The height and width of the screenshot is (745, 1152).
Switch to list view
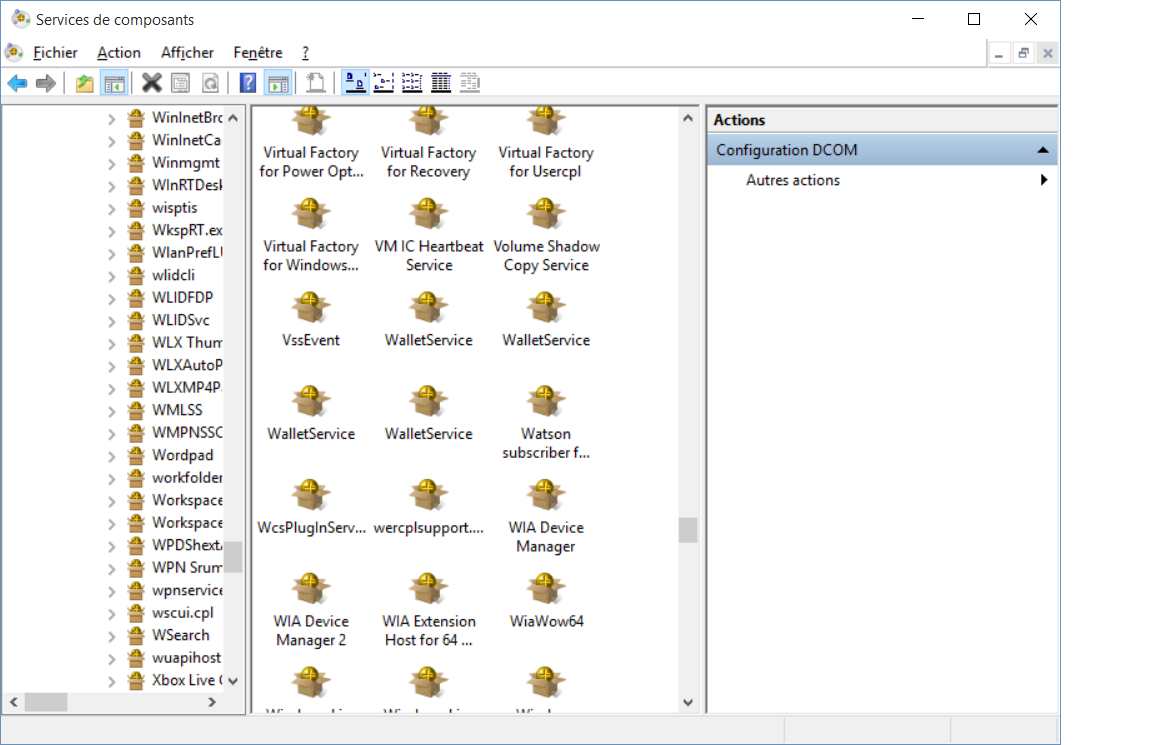pyautogui.click(x=412, y=83)
